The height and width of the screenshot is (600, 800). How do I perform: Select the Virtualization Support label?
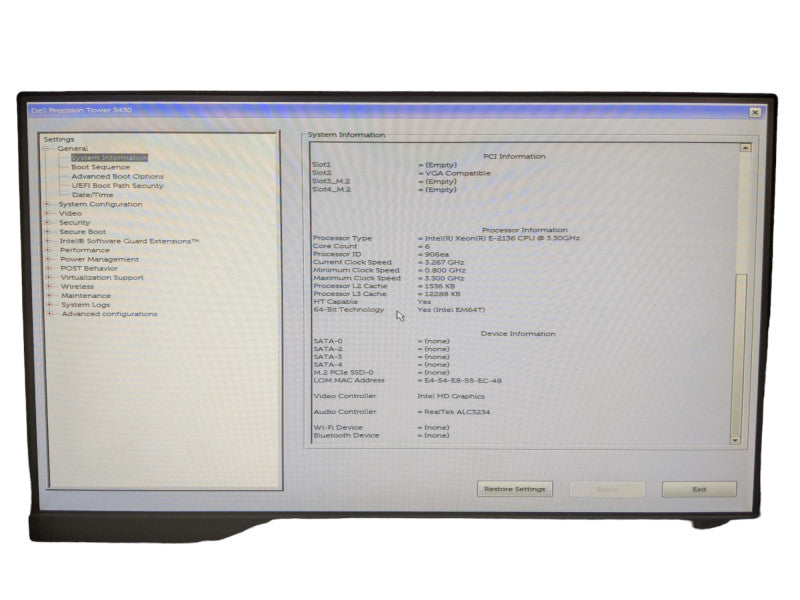click(102, 278)
